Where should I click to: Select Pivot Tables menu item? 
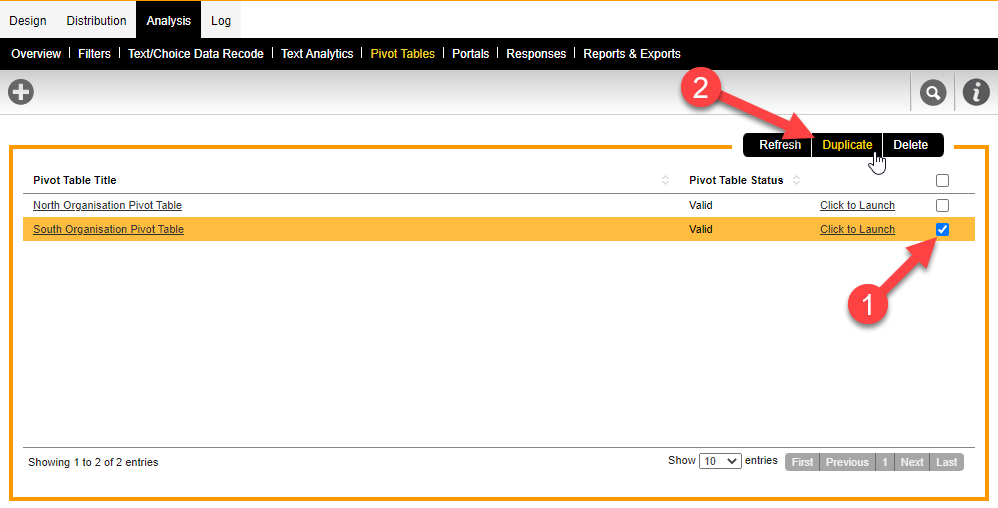point(402,54)
